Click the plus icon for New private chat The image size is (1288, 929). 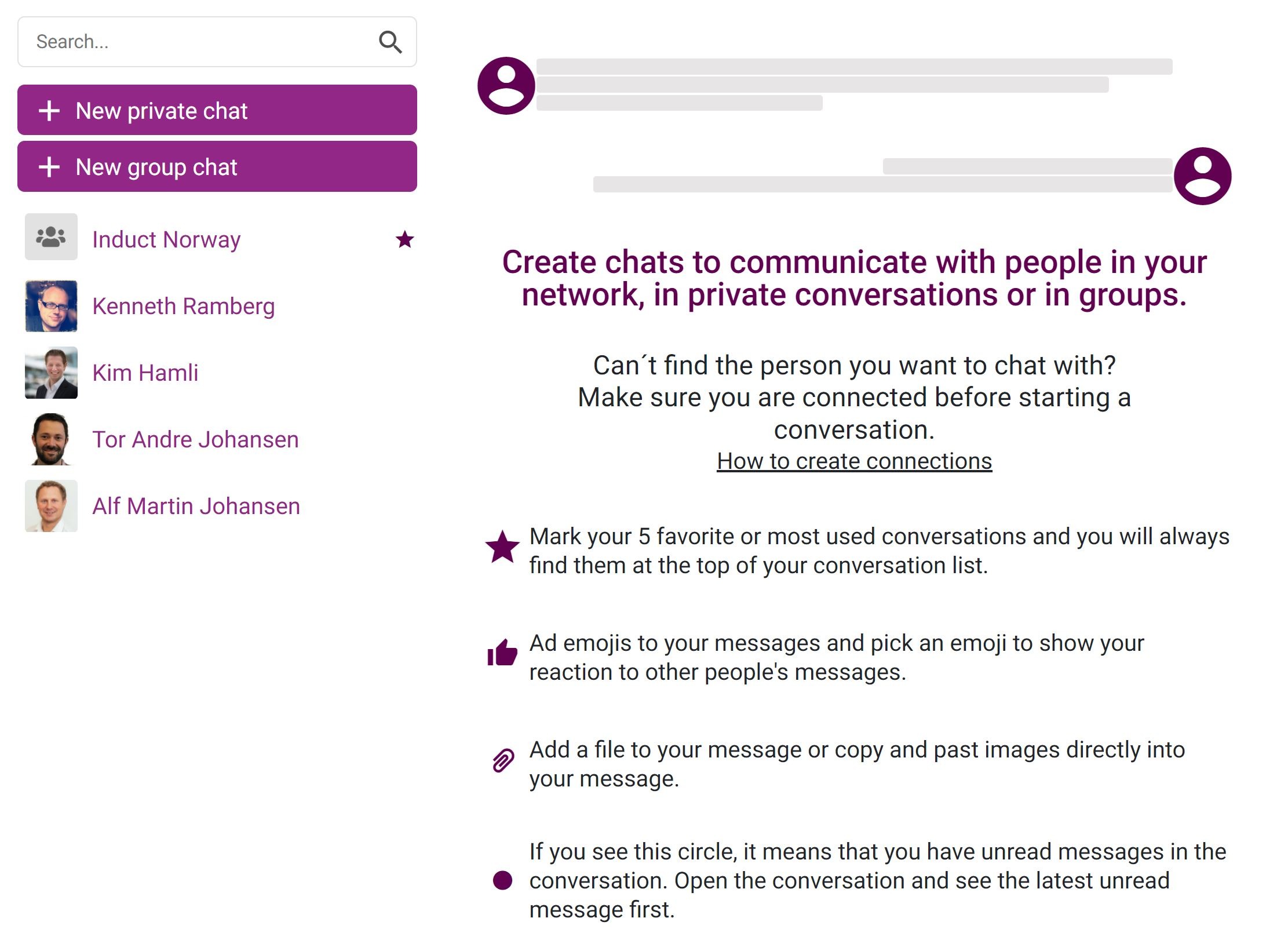[49, 110]
